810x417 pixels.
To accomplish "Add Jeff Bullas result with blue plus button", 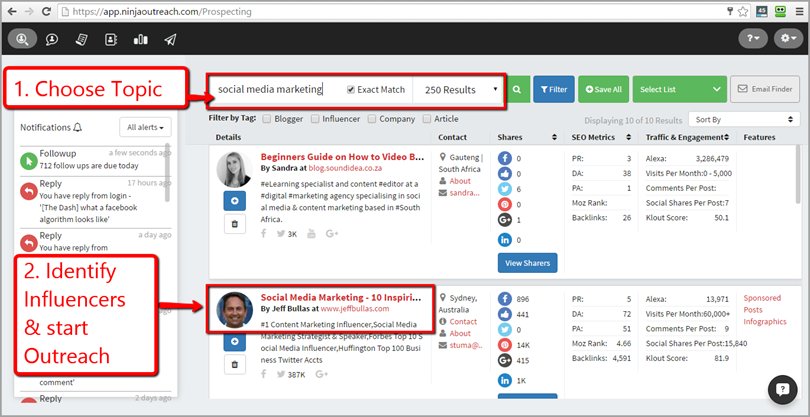I will coord(235,341).
